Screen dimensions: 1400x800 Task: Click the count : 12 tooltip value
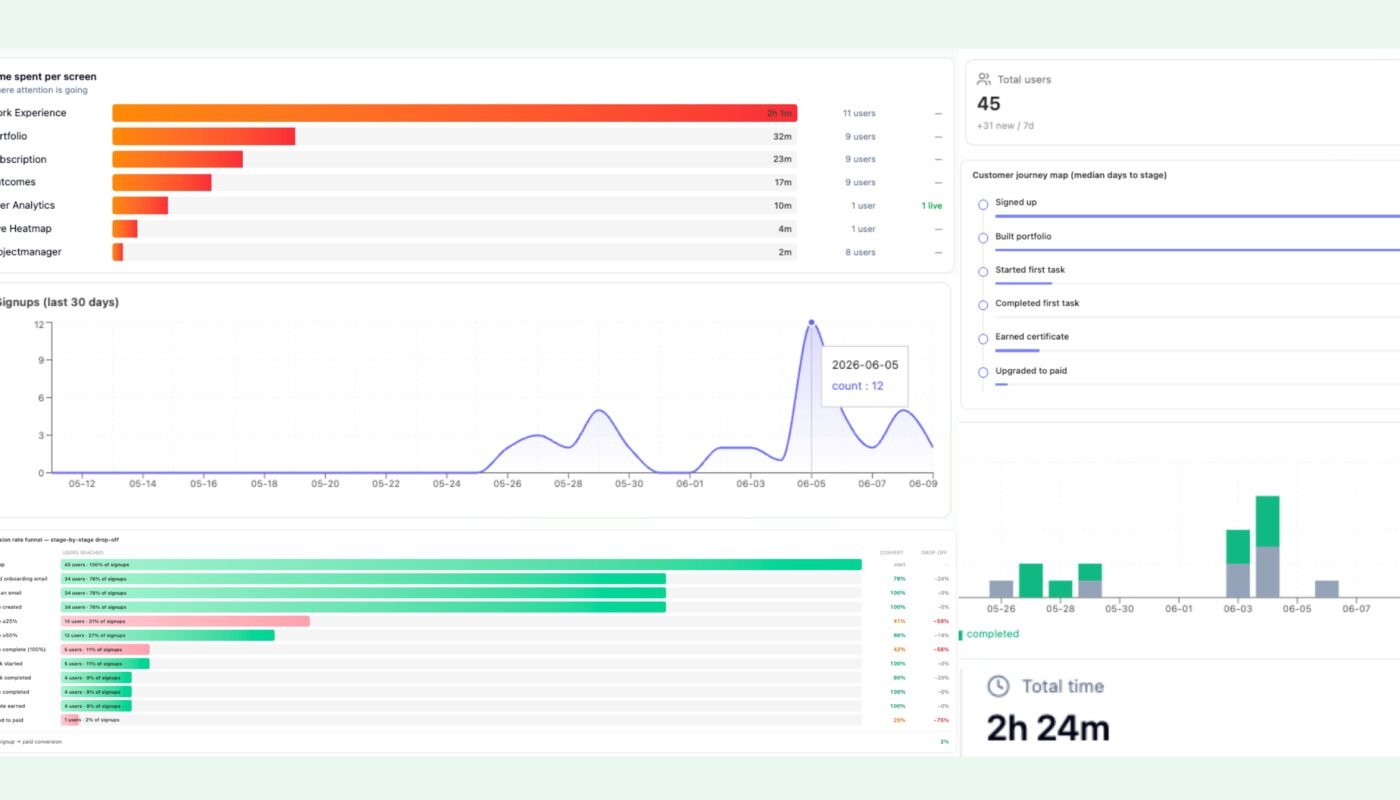pyautogui.click(x=857, y=386)
